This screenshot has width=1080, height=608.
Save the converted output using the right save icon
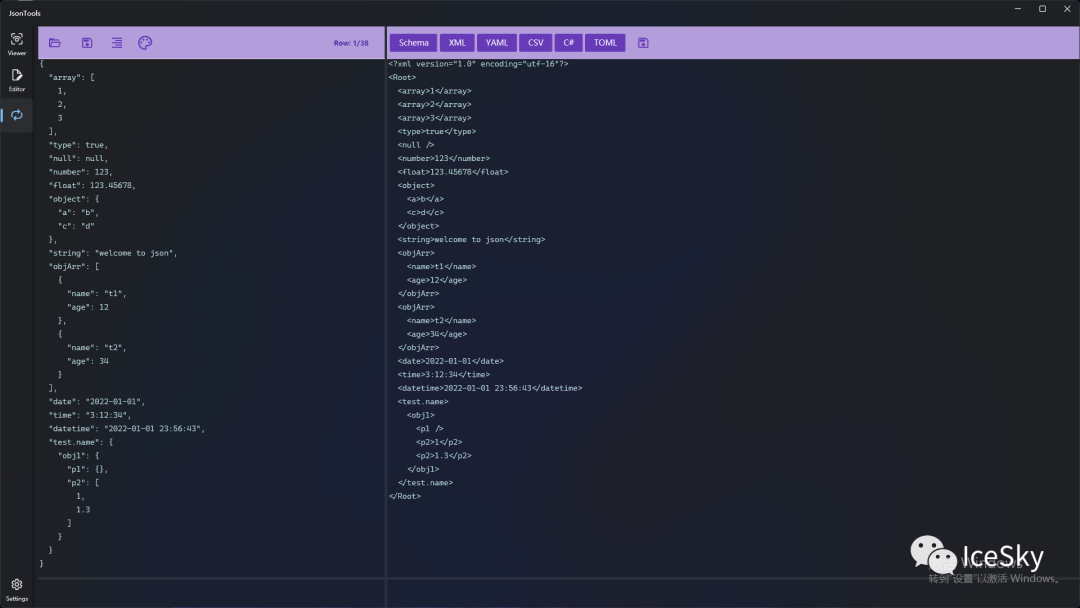643,43
